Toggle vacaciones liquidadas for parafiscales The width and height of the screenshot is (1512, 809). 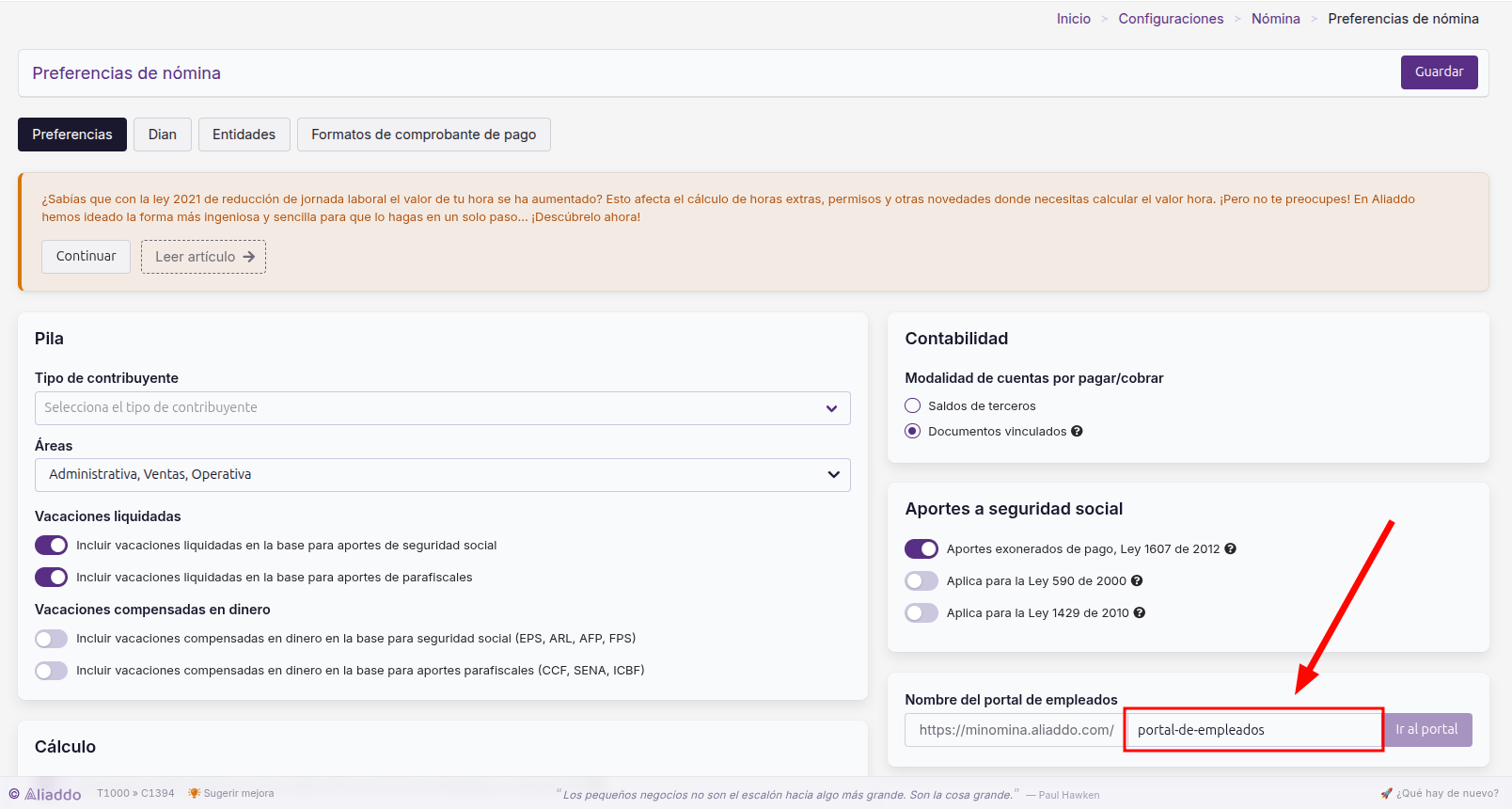tap(51, 578)
